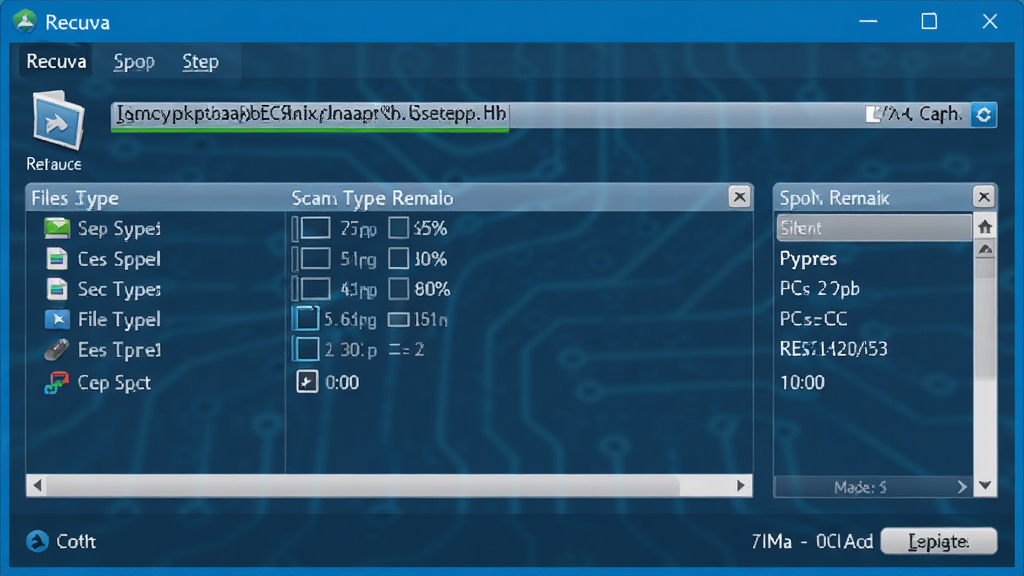Select the Sep Sypei file type icon
The image size is (1024, 576).
click(57, 229)
